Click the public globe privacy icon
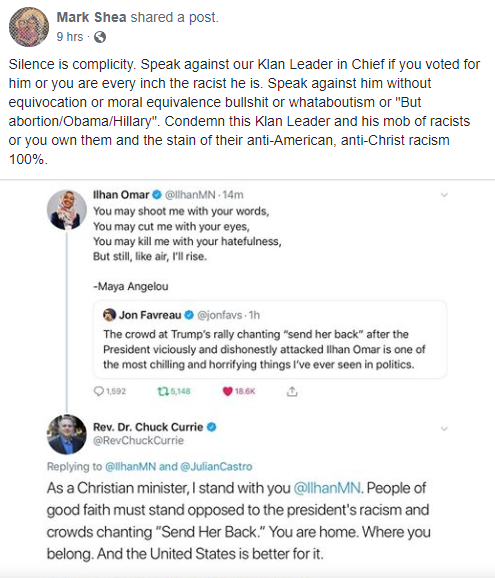Viewport: 495px width, 578px height. pyautogui.click(x=100, y=37)
